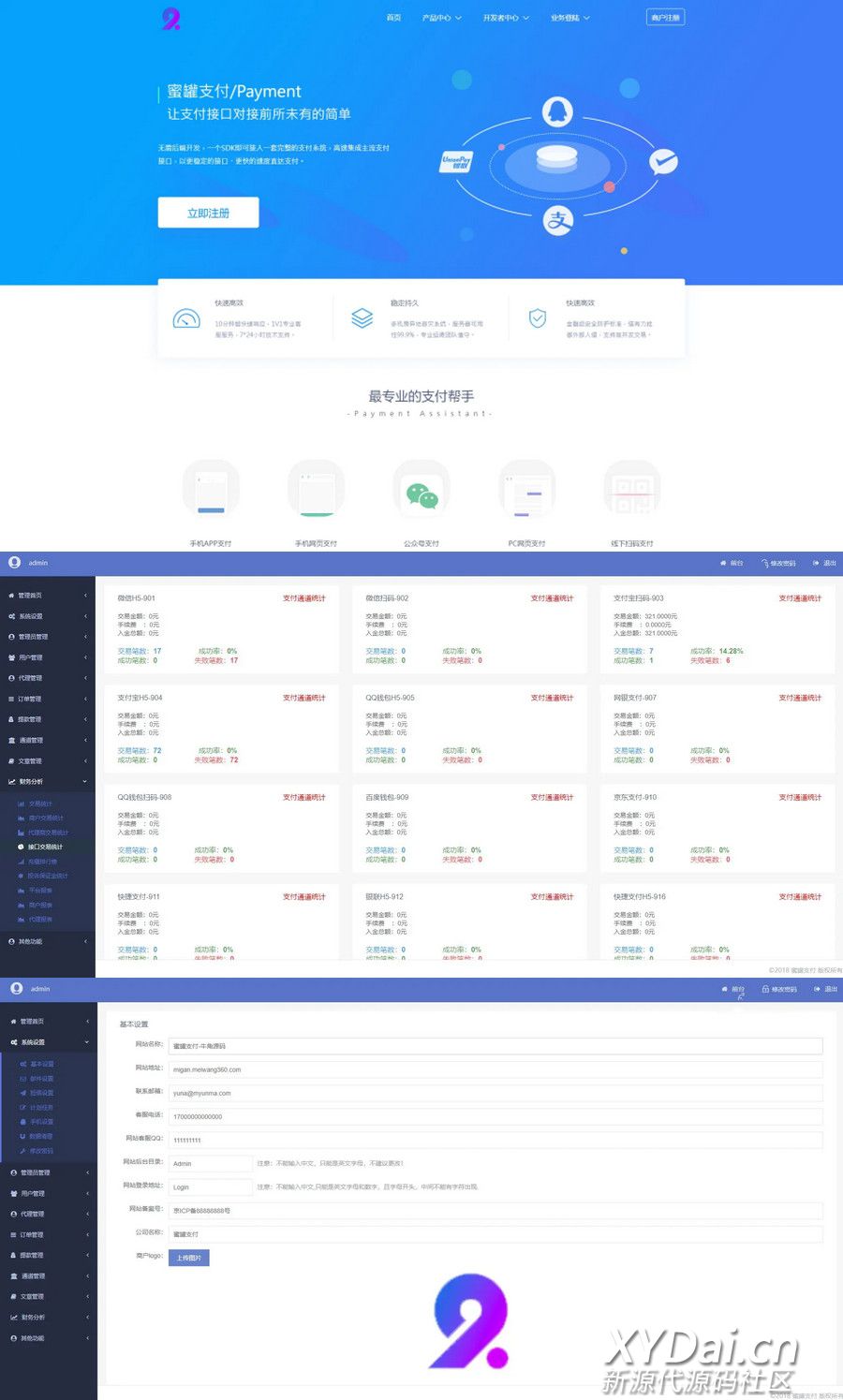The width and height of the screenshot is (843, 1400).
Task: Click the speedometer icon beside 快速高效
Action: point(186,318)
